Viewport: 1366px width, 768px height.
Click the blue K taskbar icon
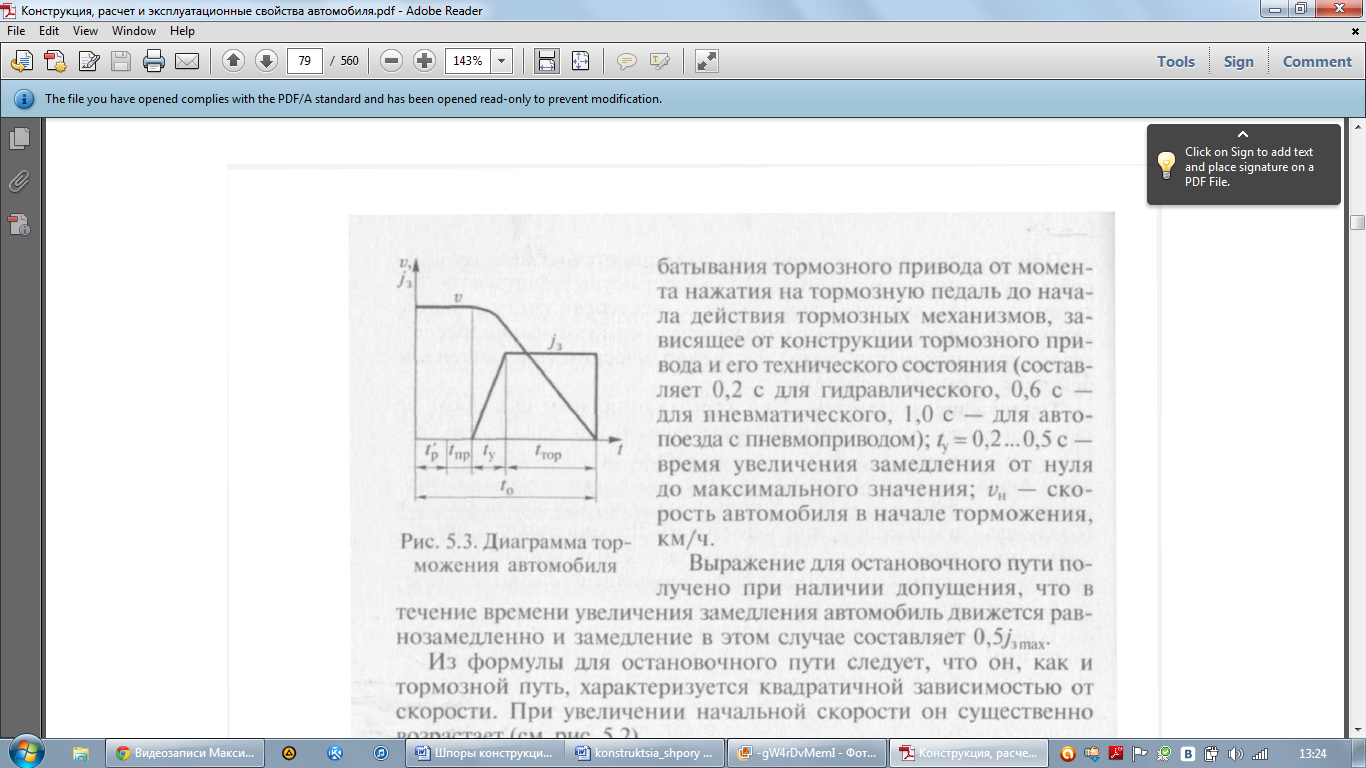pyautogui.click(x=336, y=753)
